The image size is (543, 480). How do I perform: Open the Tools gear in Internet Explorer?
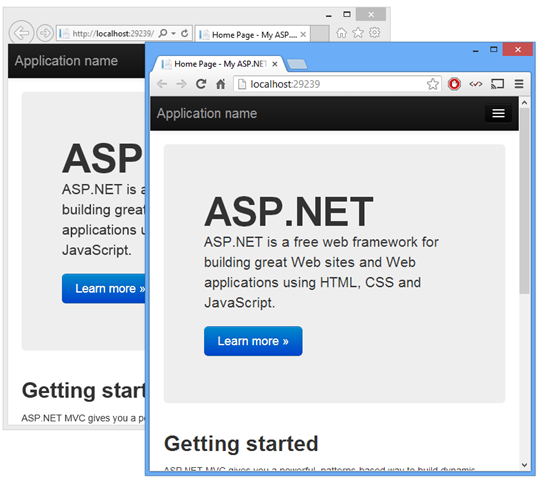pyautogui.click(x=374, y=33)
